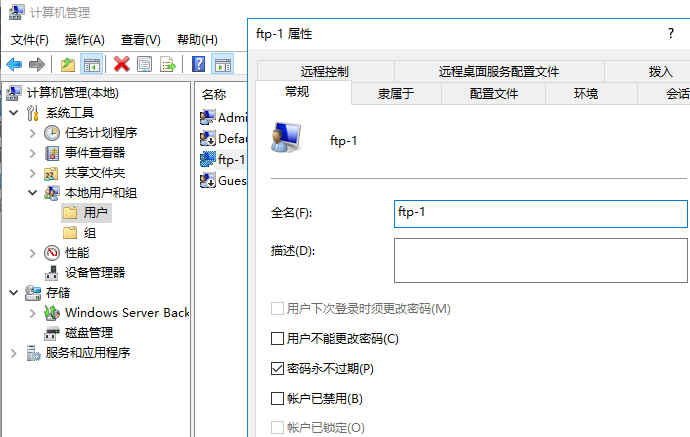Click the 性能 gauge icon
Viewport: 690px width, 437px height.
pos(52,253)
